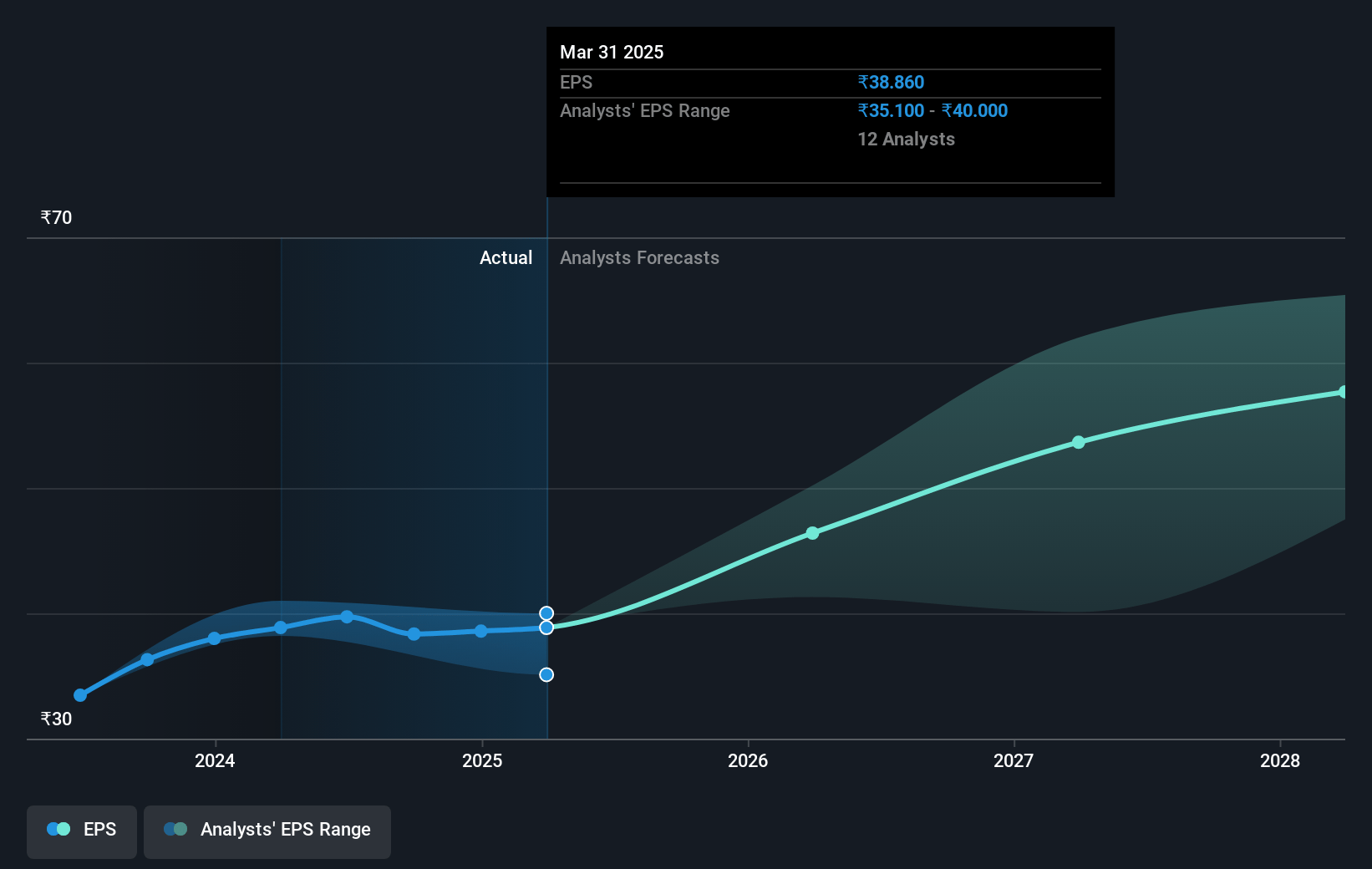Click the Analysts' EPS Range legend dots icon
Screen dimensions: 1372x869
(x=175, y=829)
